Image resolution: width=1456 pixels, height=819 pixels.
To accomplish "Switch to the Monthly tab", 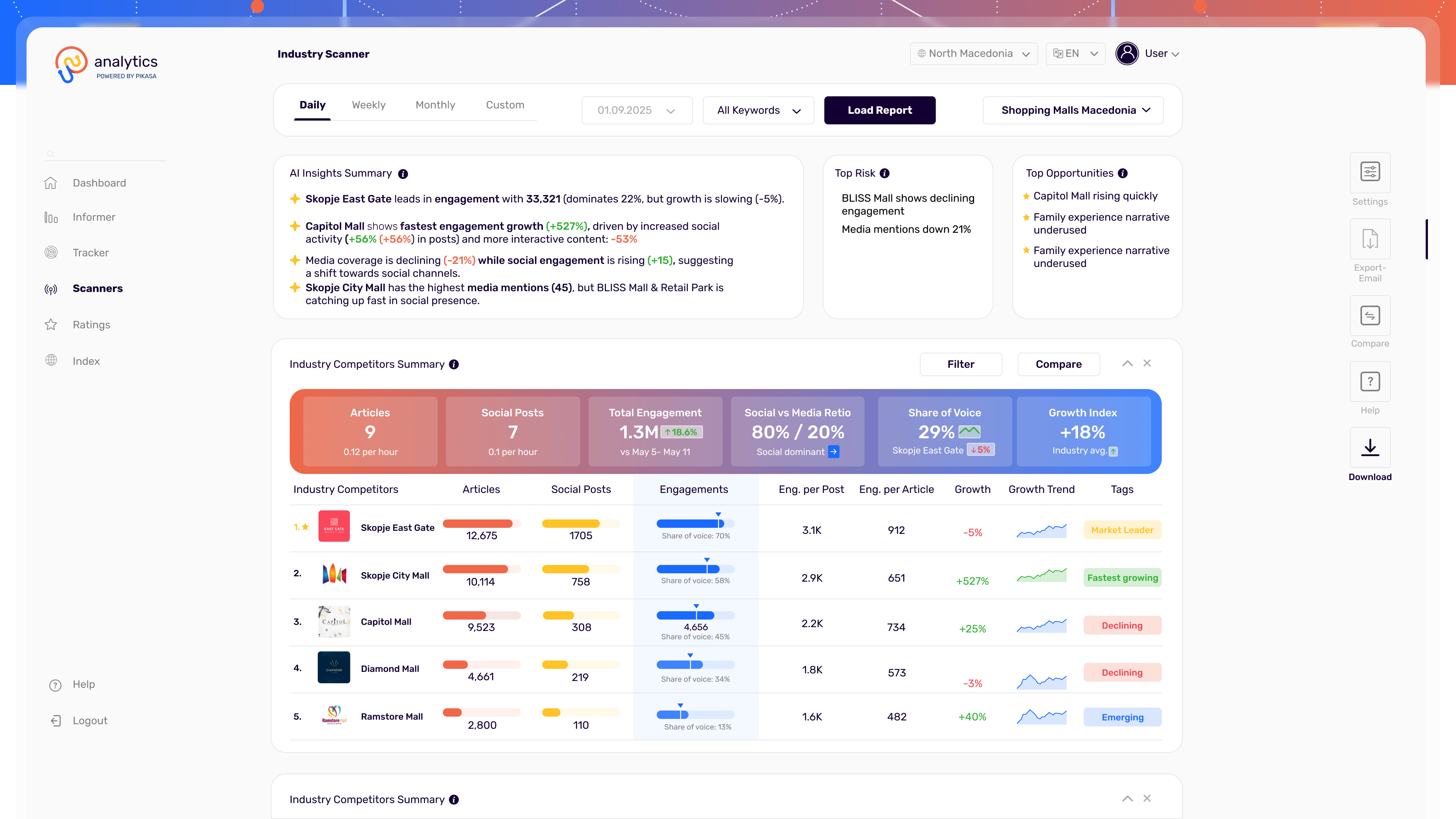I will coord(435,105).
